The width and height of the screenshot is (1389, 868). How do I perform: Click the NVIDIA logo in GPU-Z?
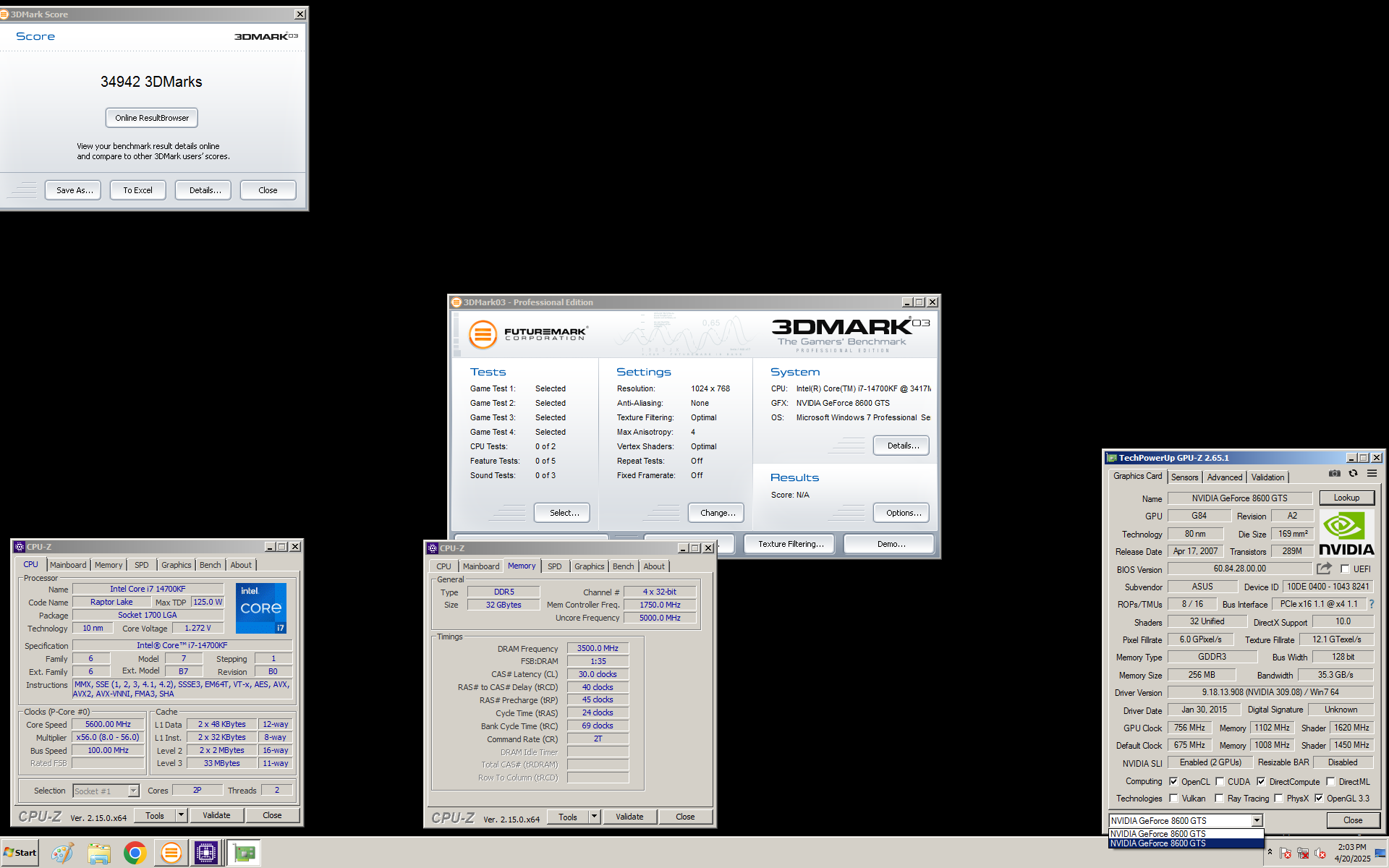click(x=1346, y=534)
